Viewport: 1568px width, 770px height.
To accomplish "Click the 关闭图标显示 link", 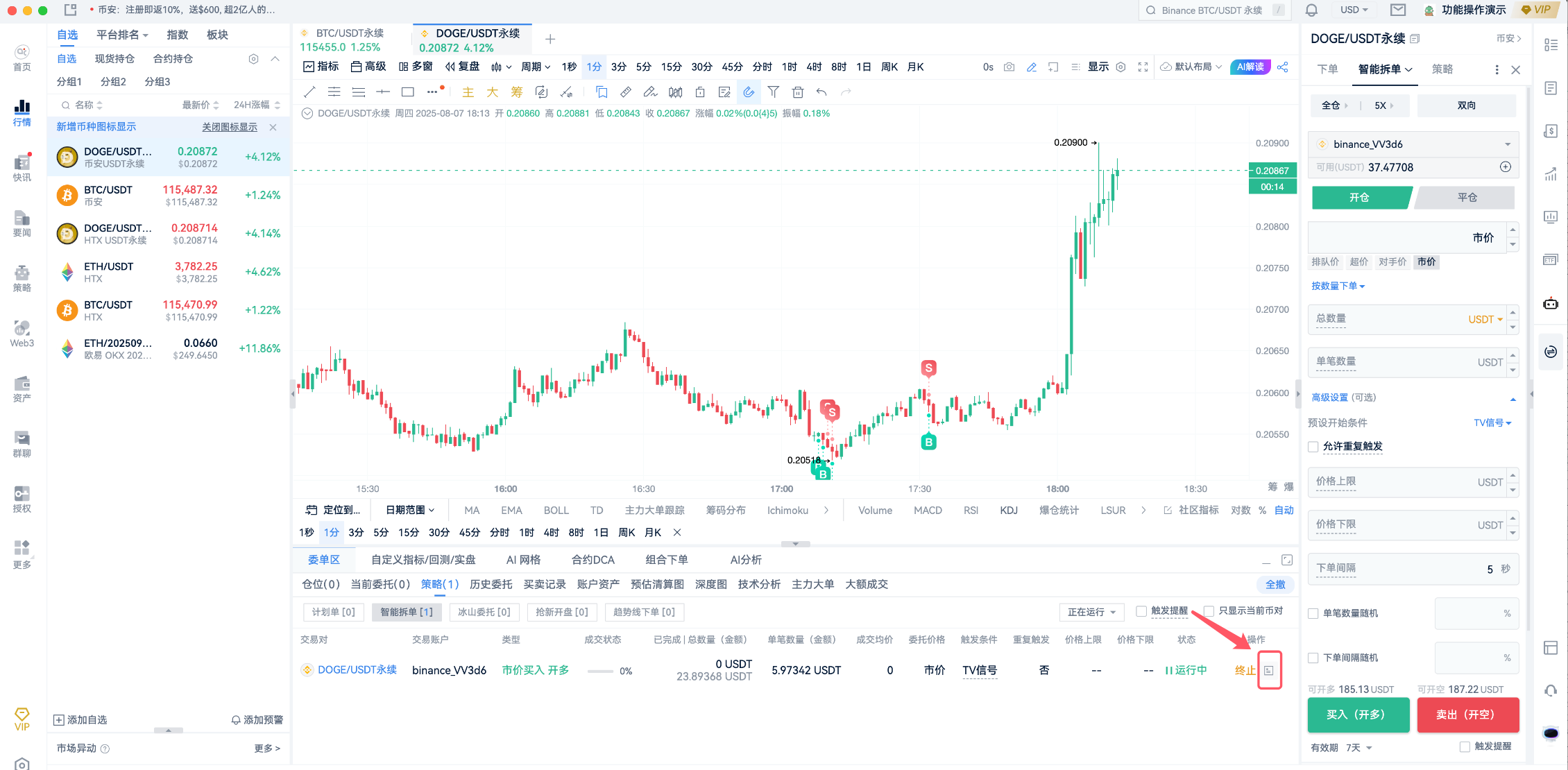I will (229, 127).
